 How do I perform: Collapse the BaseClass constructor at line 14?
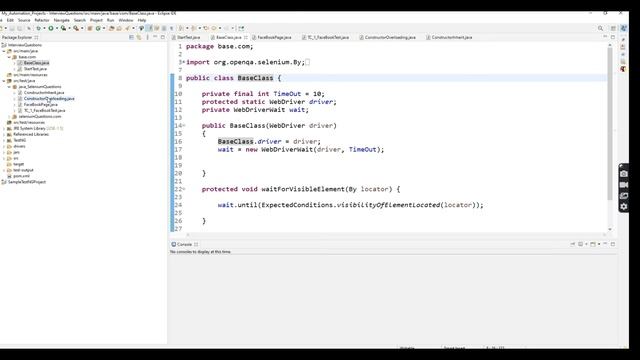(x=184, y=126)
